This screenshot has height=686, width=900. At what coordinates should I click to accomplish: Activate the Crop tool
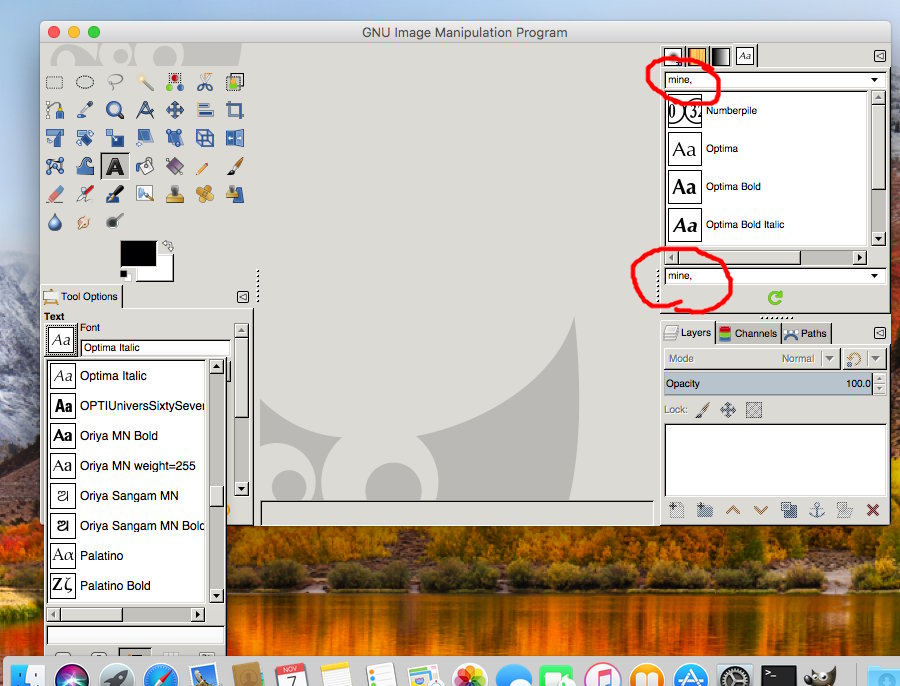point(235,110)
